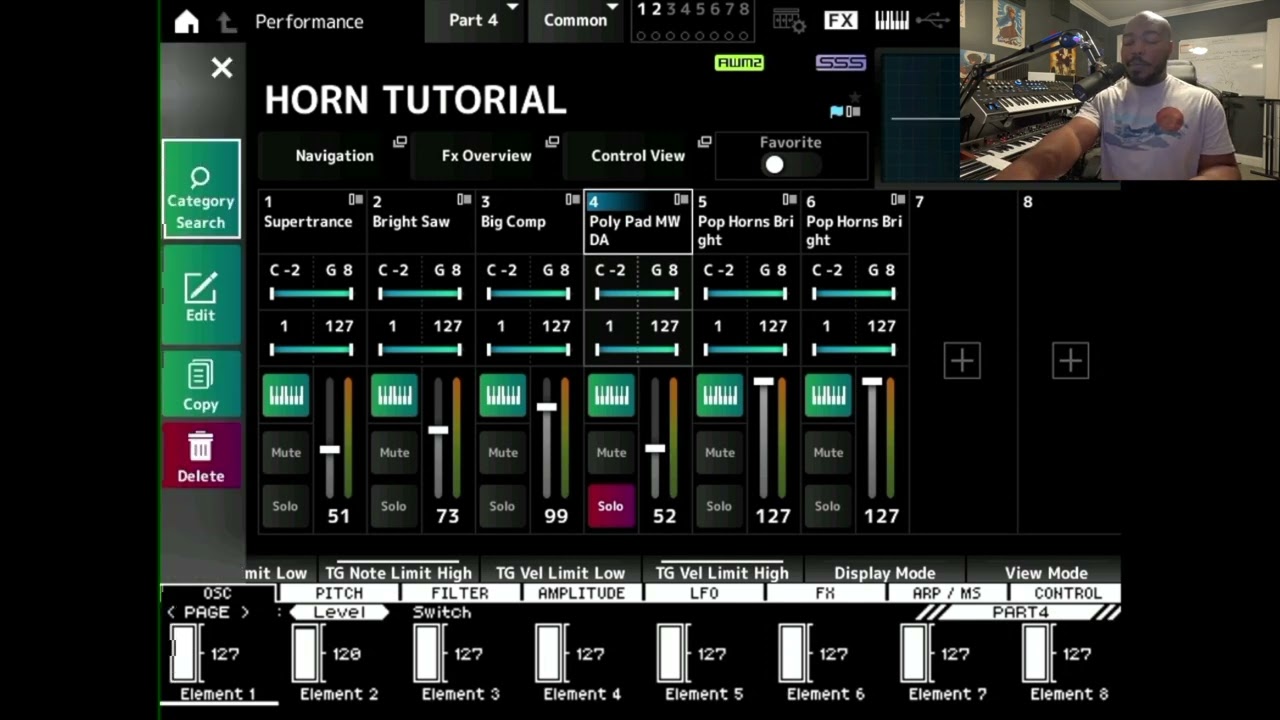Select the HORN TUTORIAL performance name
The width and height of the screenshot is (1280, 720).
point(415,99)
